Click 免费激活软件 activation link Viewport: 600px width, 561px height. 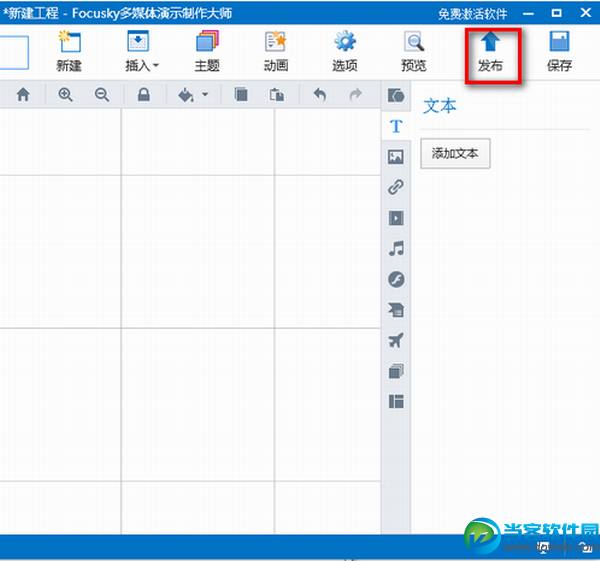pos(473,14)
